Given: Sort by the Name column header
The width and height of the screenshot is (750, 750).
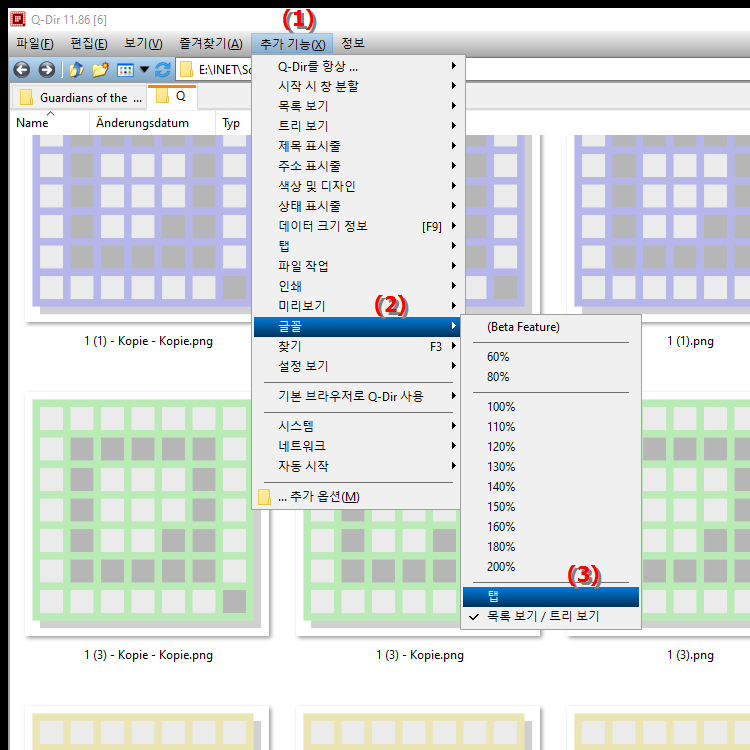Looking at the screenshot, I should point(50,123).
